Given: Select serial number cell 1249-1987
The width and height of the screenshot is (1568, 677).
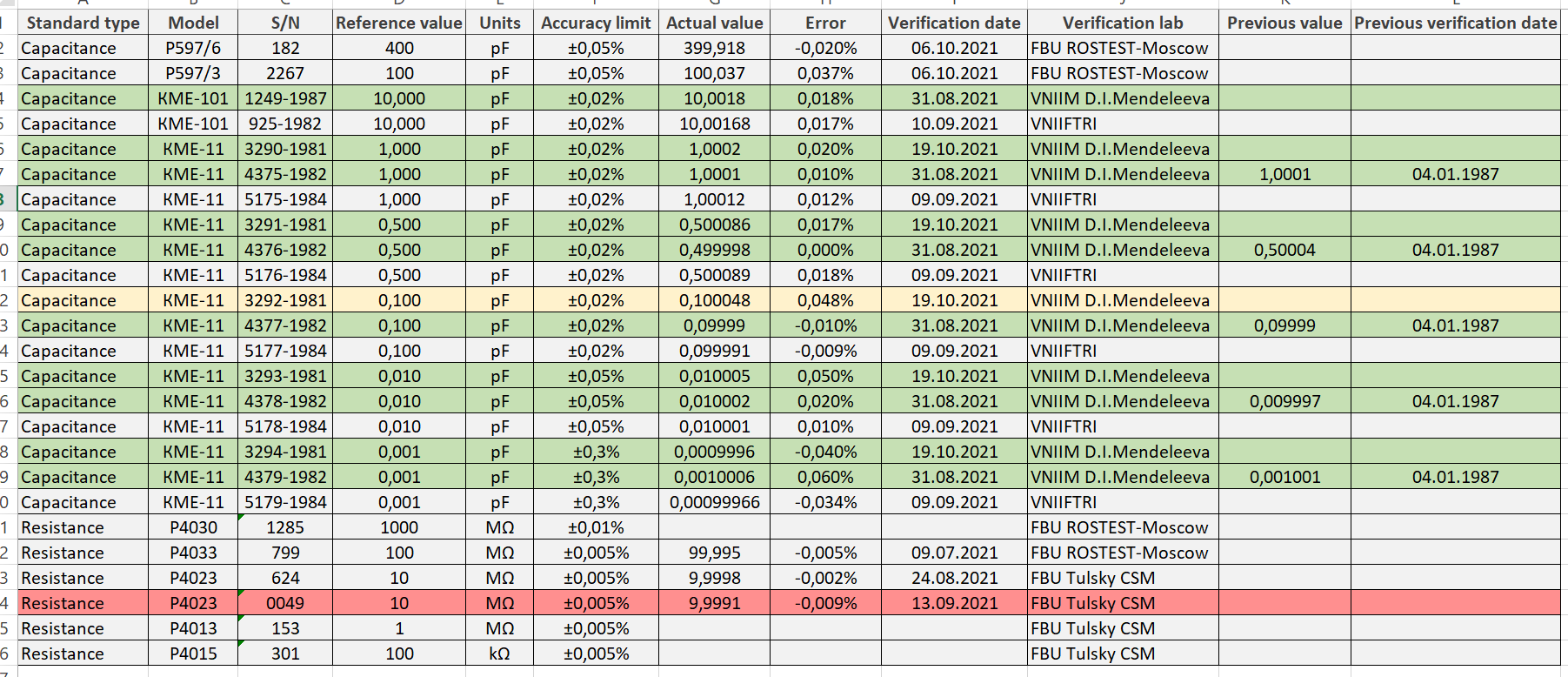Looking at the screenshot, I should (x=285, y=98).
